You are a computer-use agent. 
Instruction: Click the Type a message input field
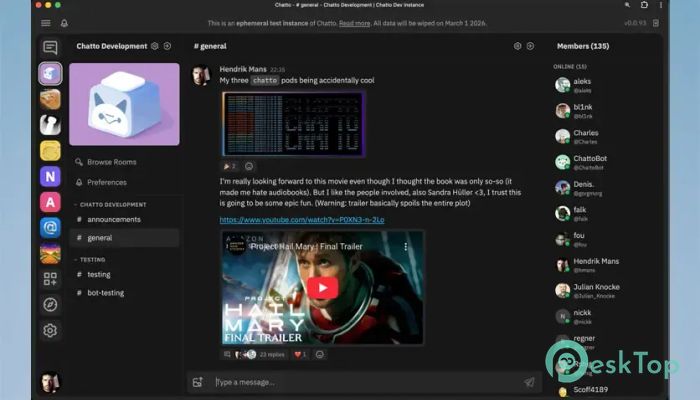click(x=366, y=382)
